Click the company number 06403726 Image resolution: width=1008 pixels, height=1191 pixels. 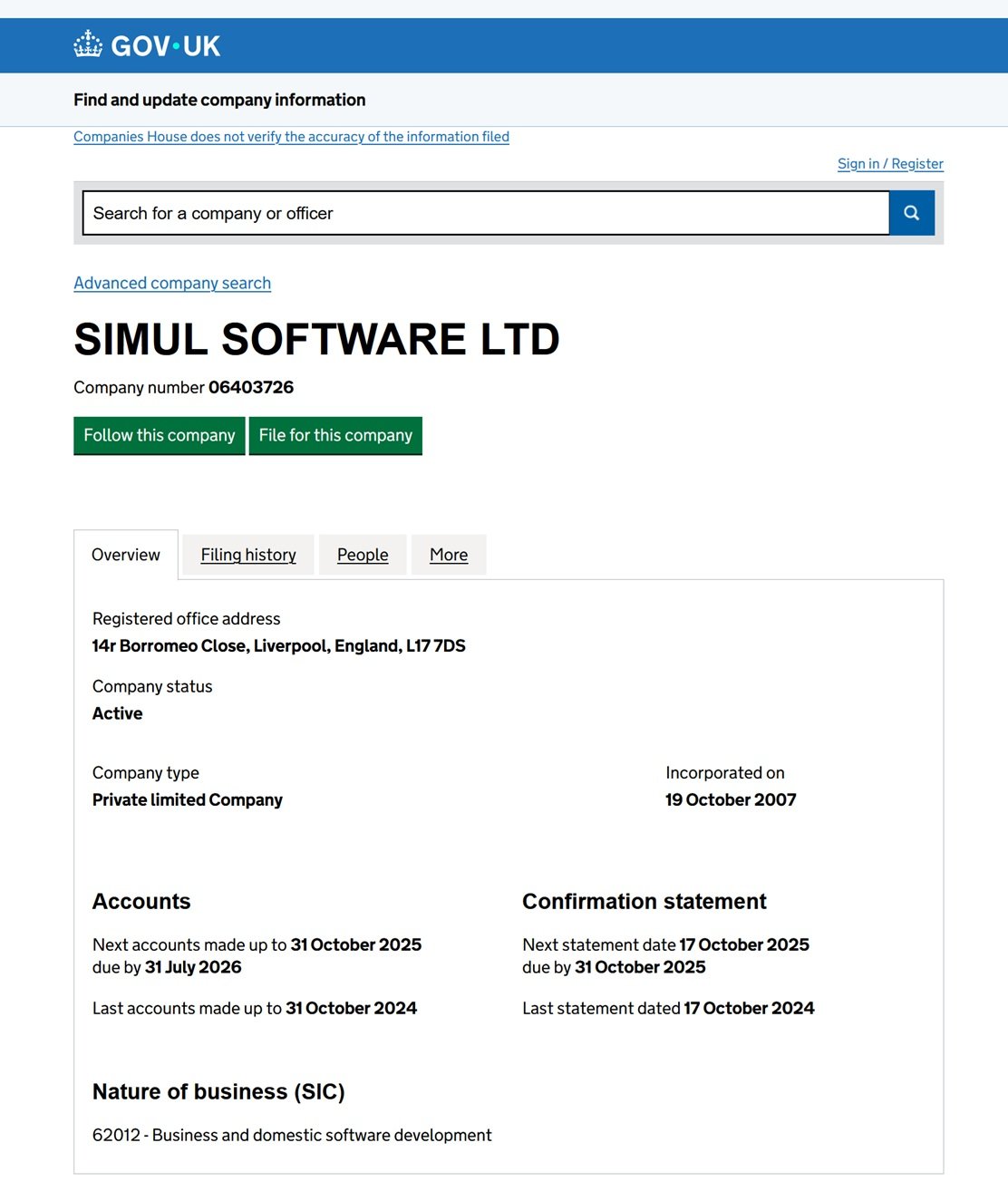coord(251,387)
